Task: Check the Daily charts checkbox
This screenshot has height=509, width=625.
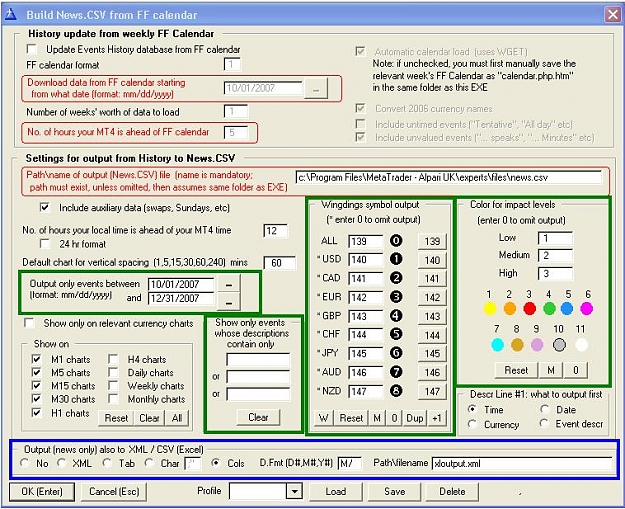Action: point(113,372)
